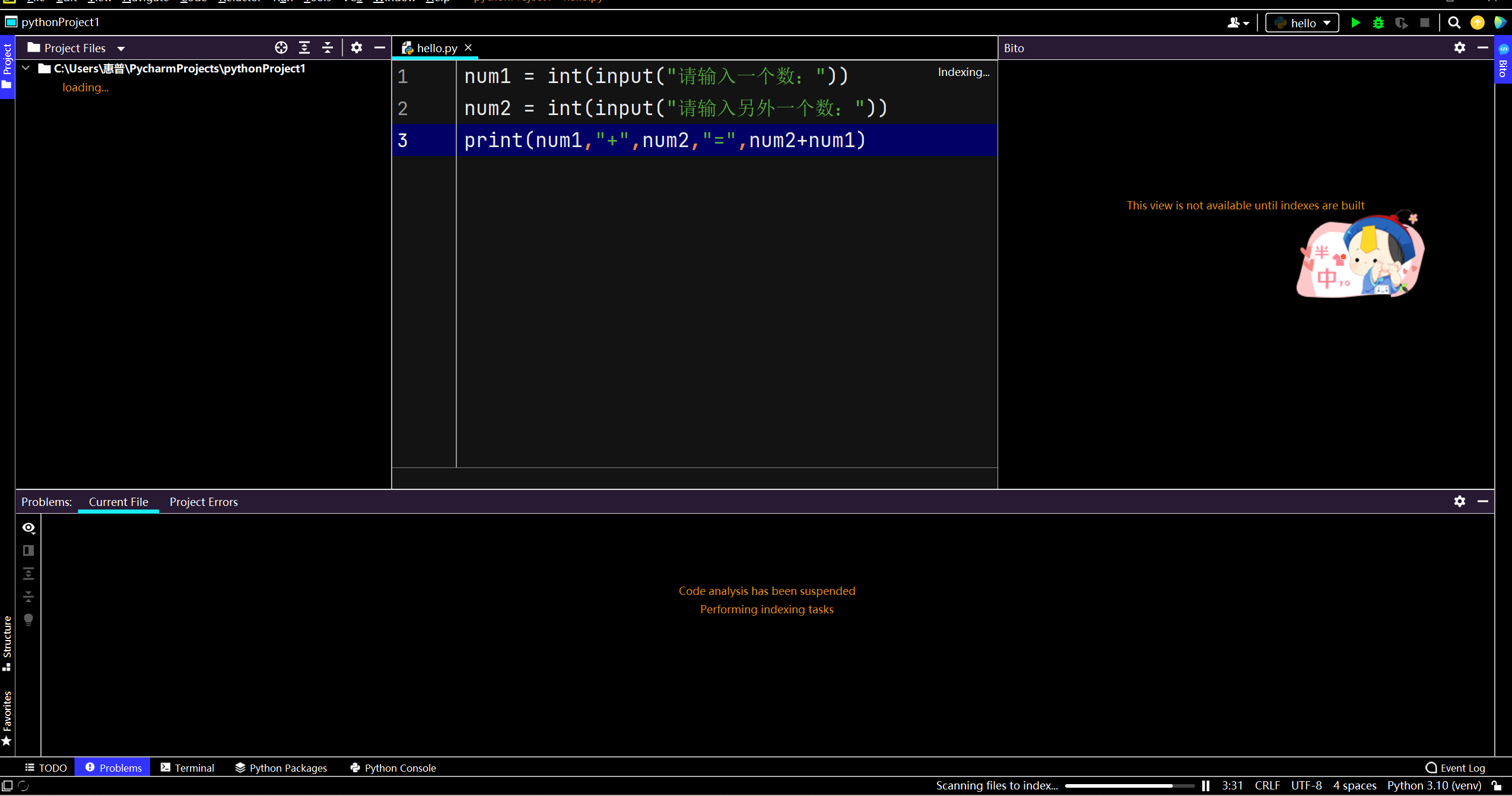Open the Event Log
The width and height of the screenshot is (1512, 796).
click(1456, 768)
